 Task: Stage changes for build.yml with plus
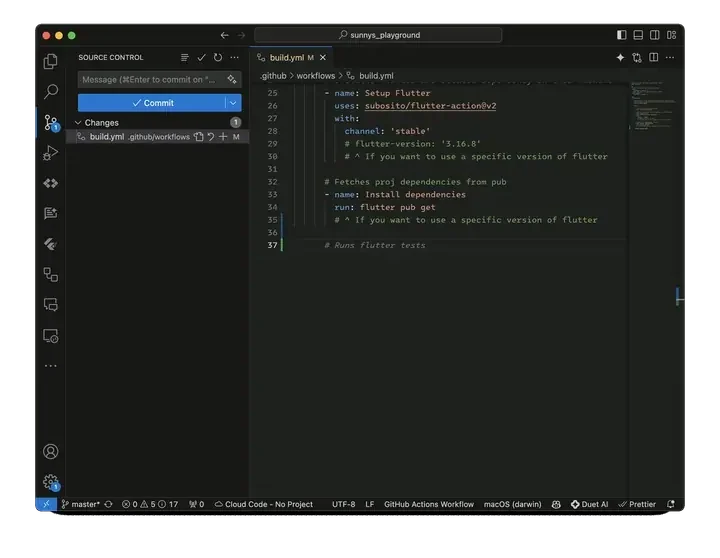click(223, 136)
